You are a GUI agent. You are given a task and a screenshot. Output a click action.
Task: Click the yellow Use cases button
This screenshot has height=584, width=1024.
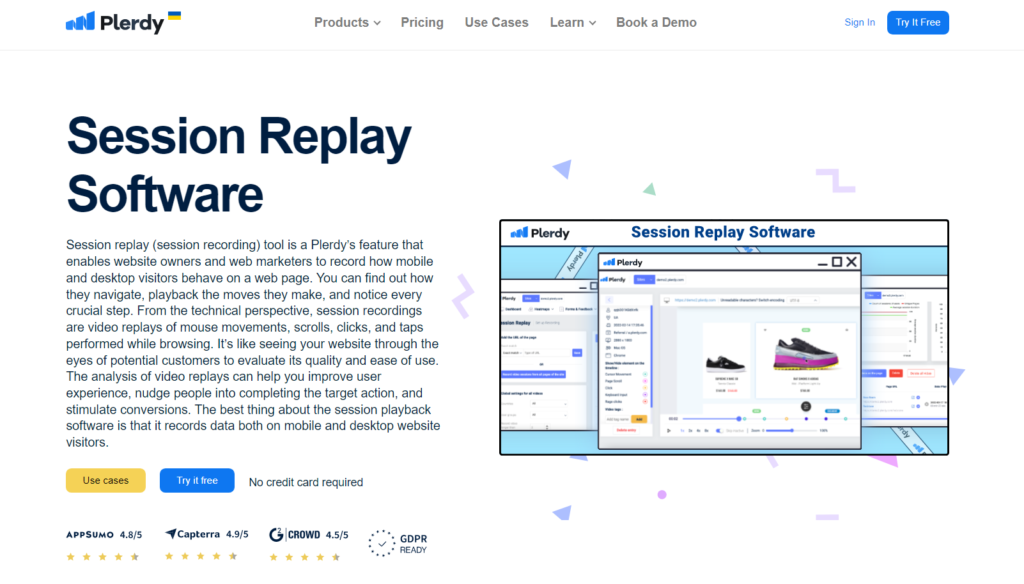click(x=106, y=480)
